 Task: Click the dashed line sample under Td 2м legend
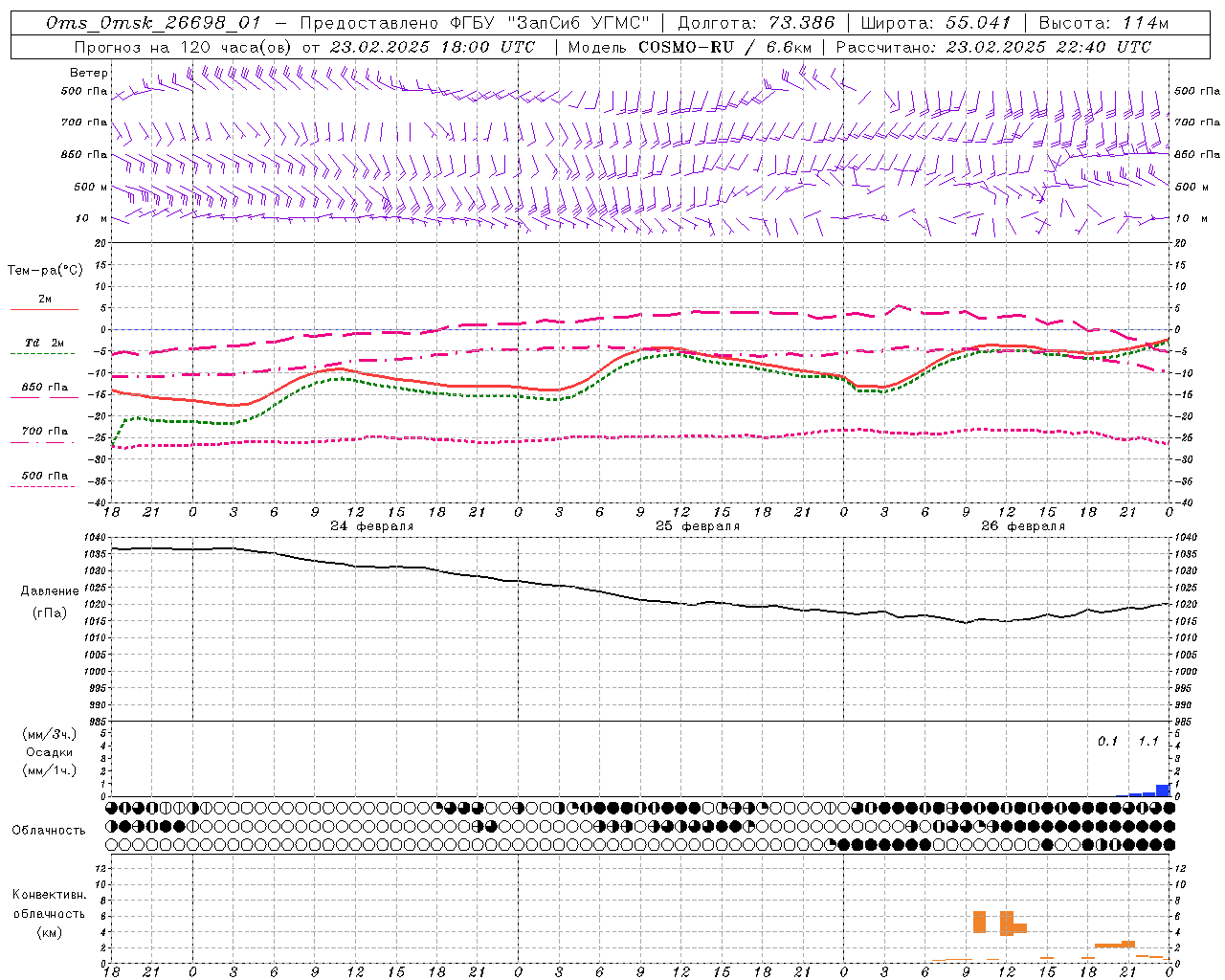click(42, 353)
